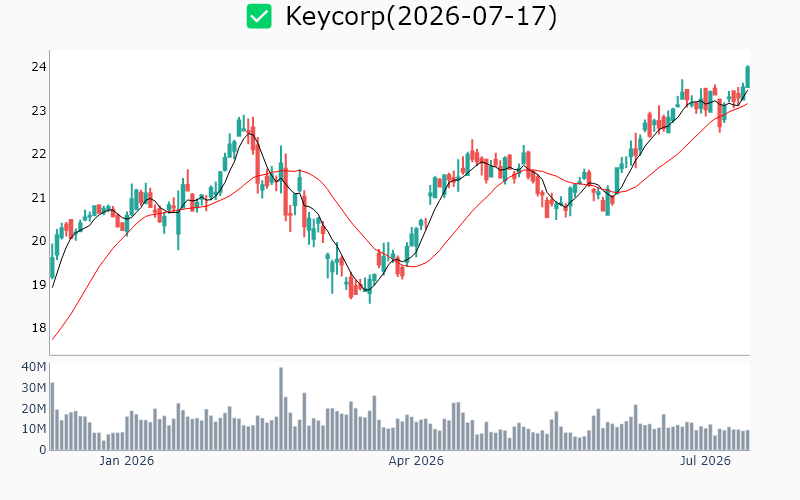Image resolution: width=800 pixels, height=500 pixels.
Task: Click the Keycorp(2026-07-17) chart title
Action: [421, 16]
